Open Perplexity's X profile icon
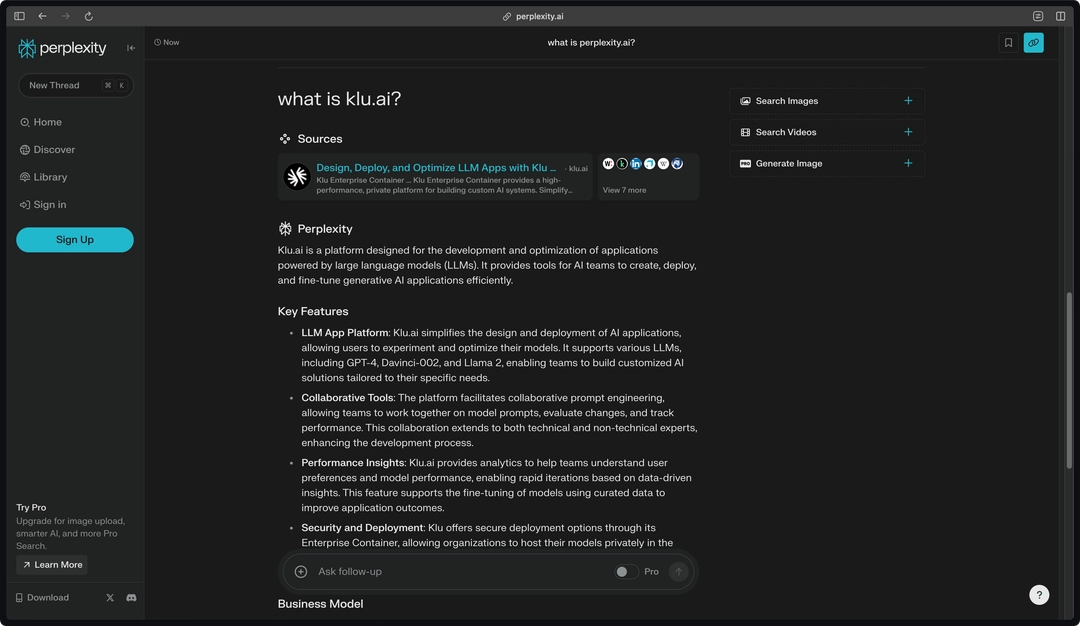 pos(109,597)
